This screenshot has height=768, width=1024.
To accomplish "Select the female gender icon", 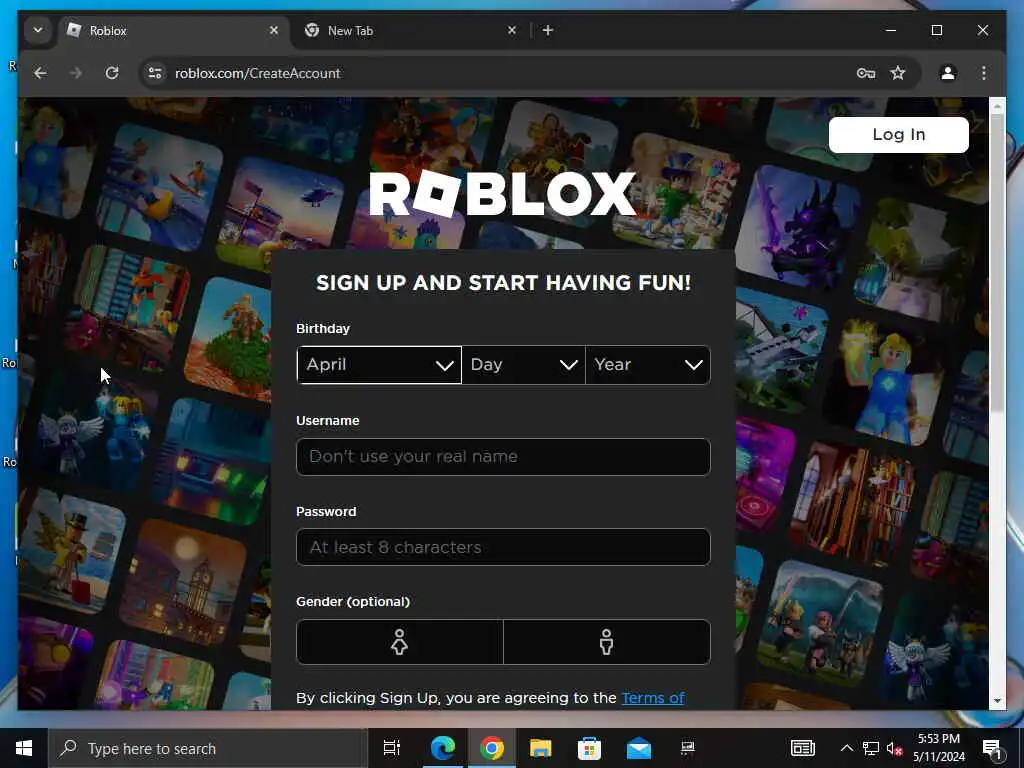I will [x=400, y=642].
